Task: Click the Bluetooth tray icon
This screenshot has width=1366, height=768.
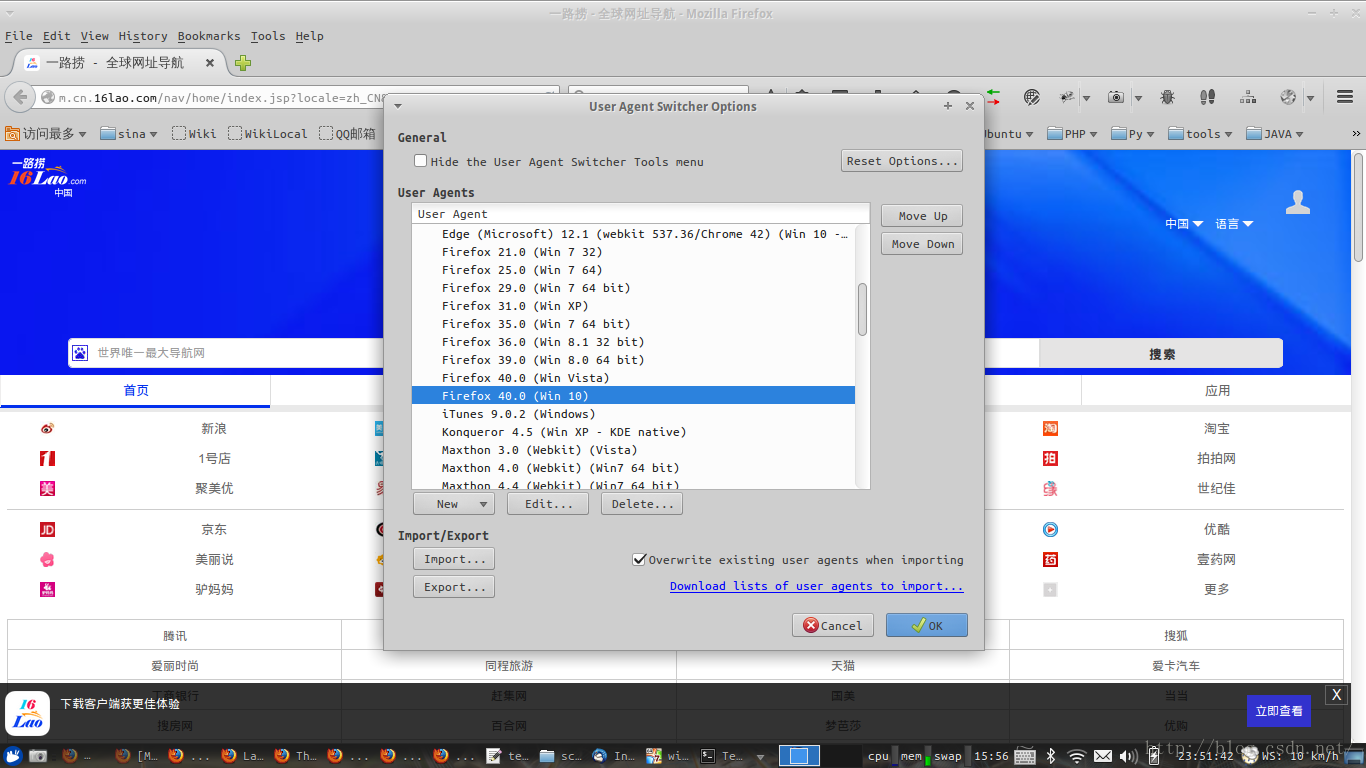Action: pyautogui.click(x=1051, y=756)
